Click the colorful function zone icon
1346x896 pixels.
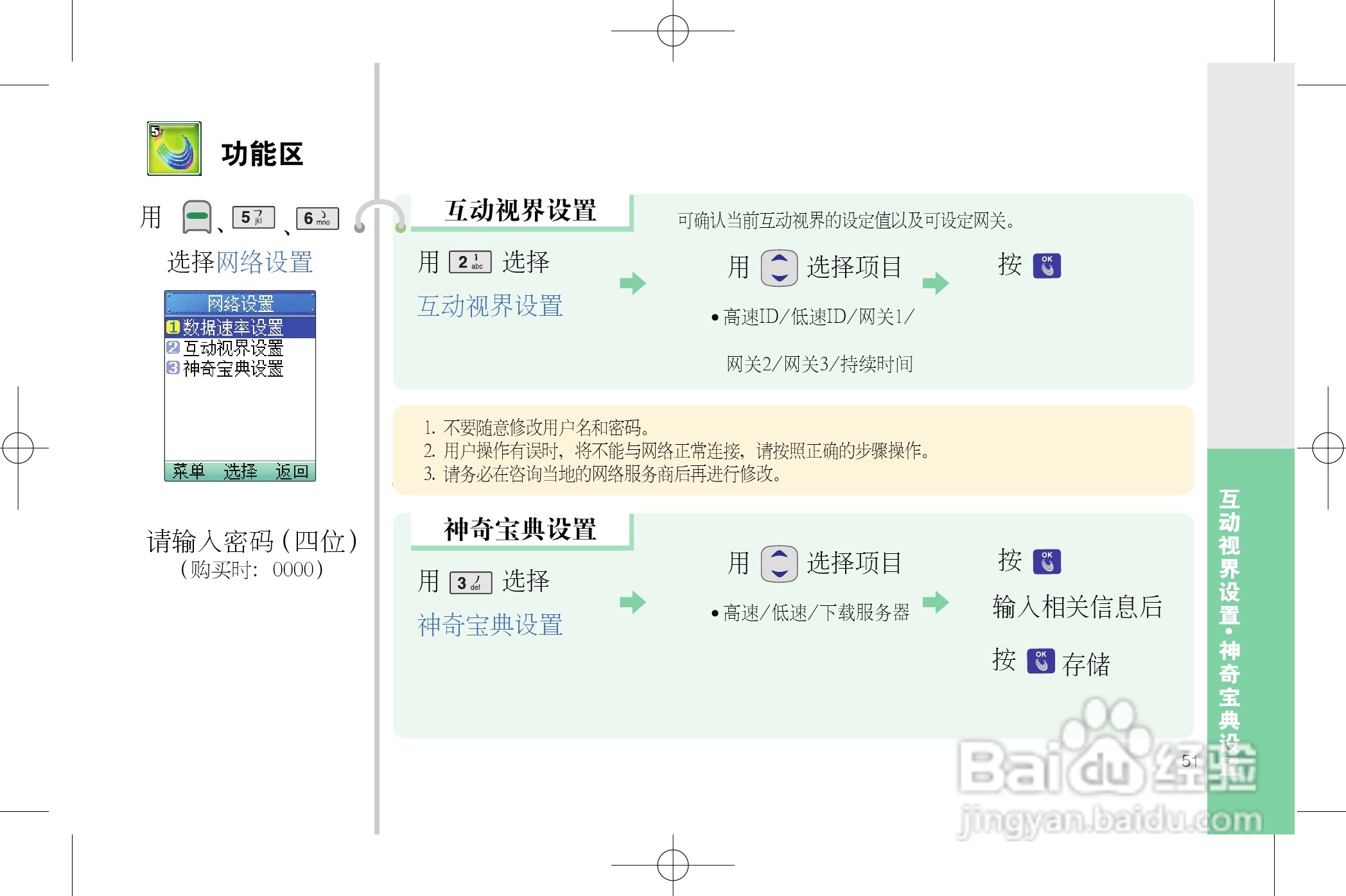(174, 148)
